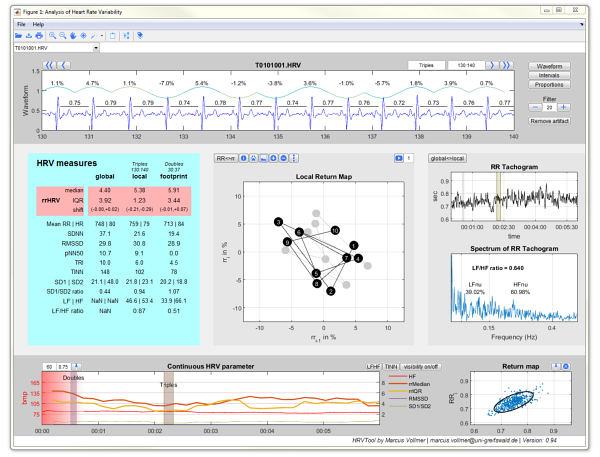The image size is (600, 457).
Task: Click the print figure icon
Action: [41, 35]
